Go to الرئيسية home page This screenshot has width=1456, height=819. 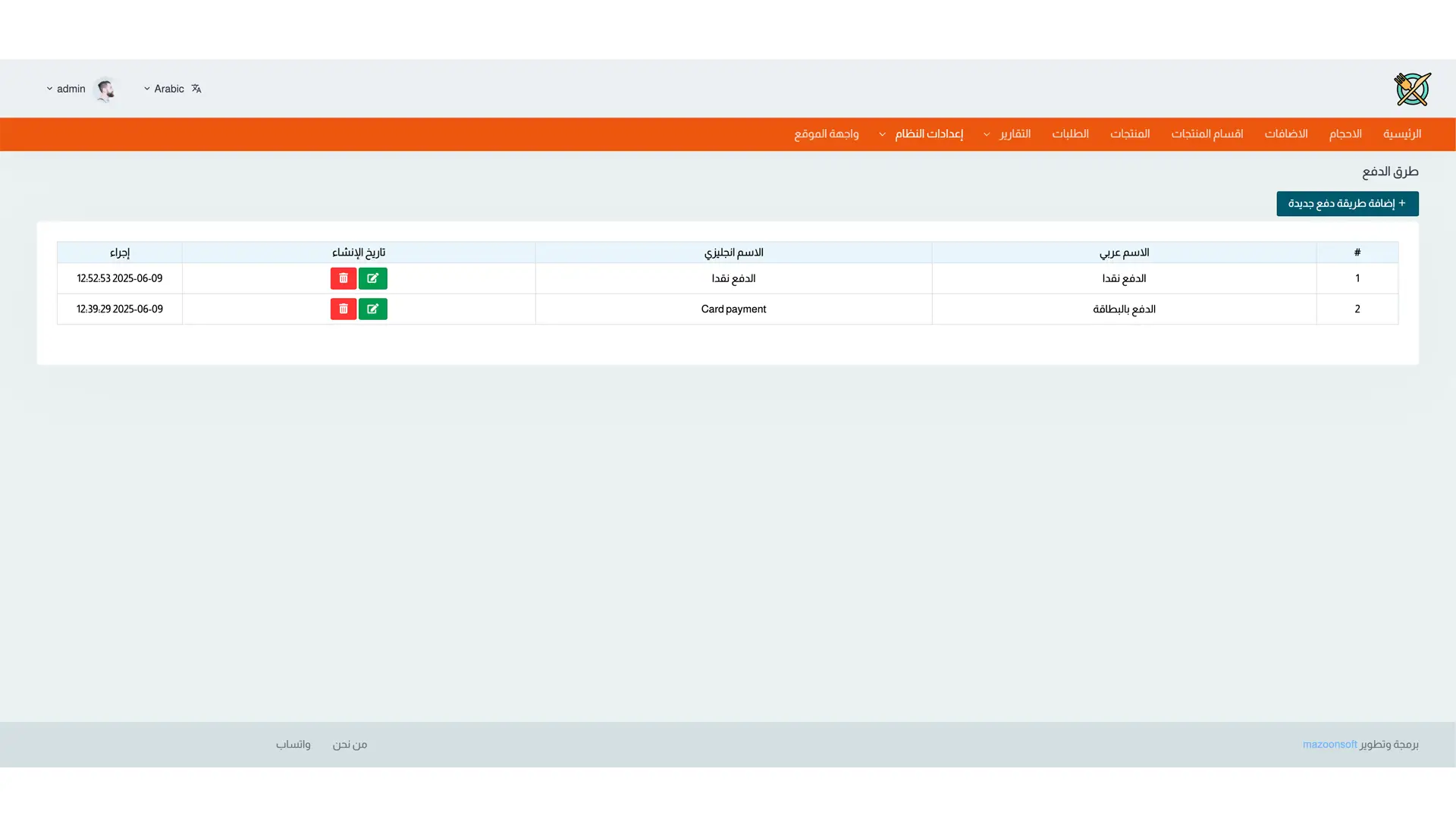[1401, 134]
